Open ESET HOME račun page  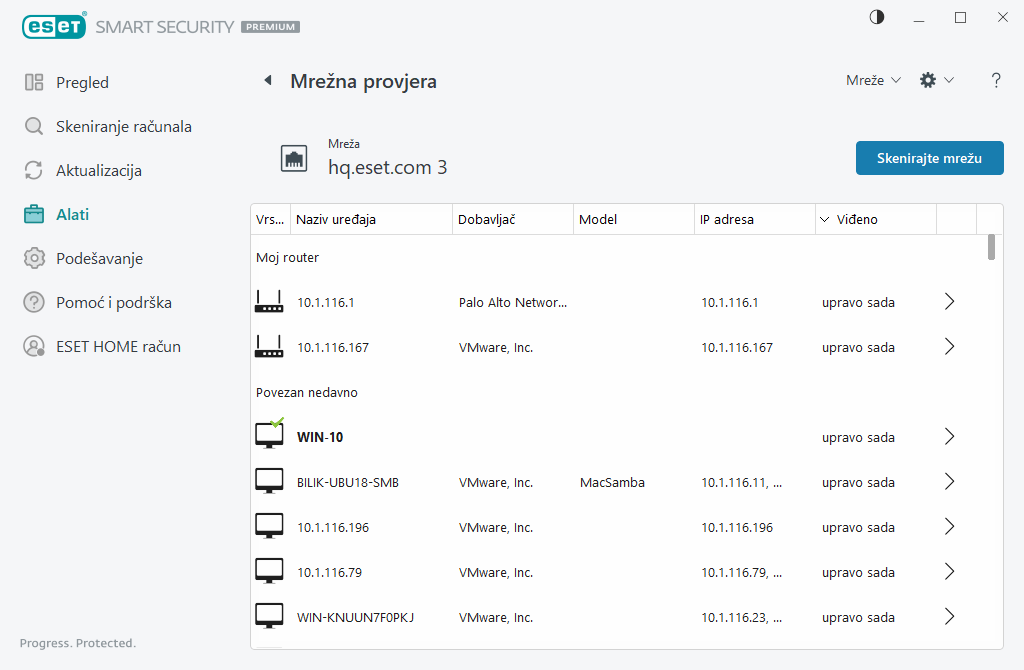click(x=118, y=347)
